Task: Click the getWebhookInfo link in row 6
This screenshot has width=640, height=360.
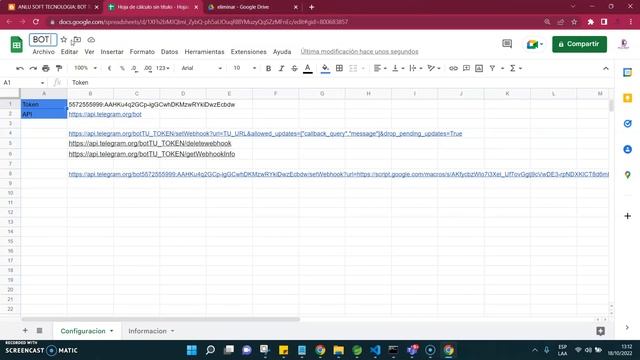Action: [x=152, y=154]
